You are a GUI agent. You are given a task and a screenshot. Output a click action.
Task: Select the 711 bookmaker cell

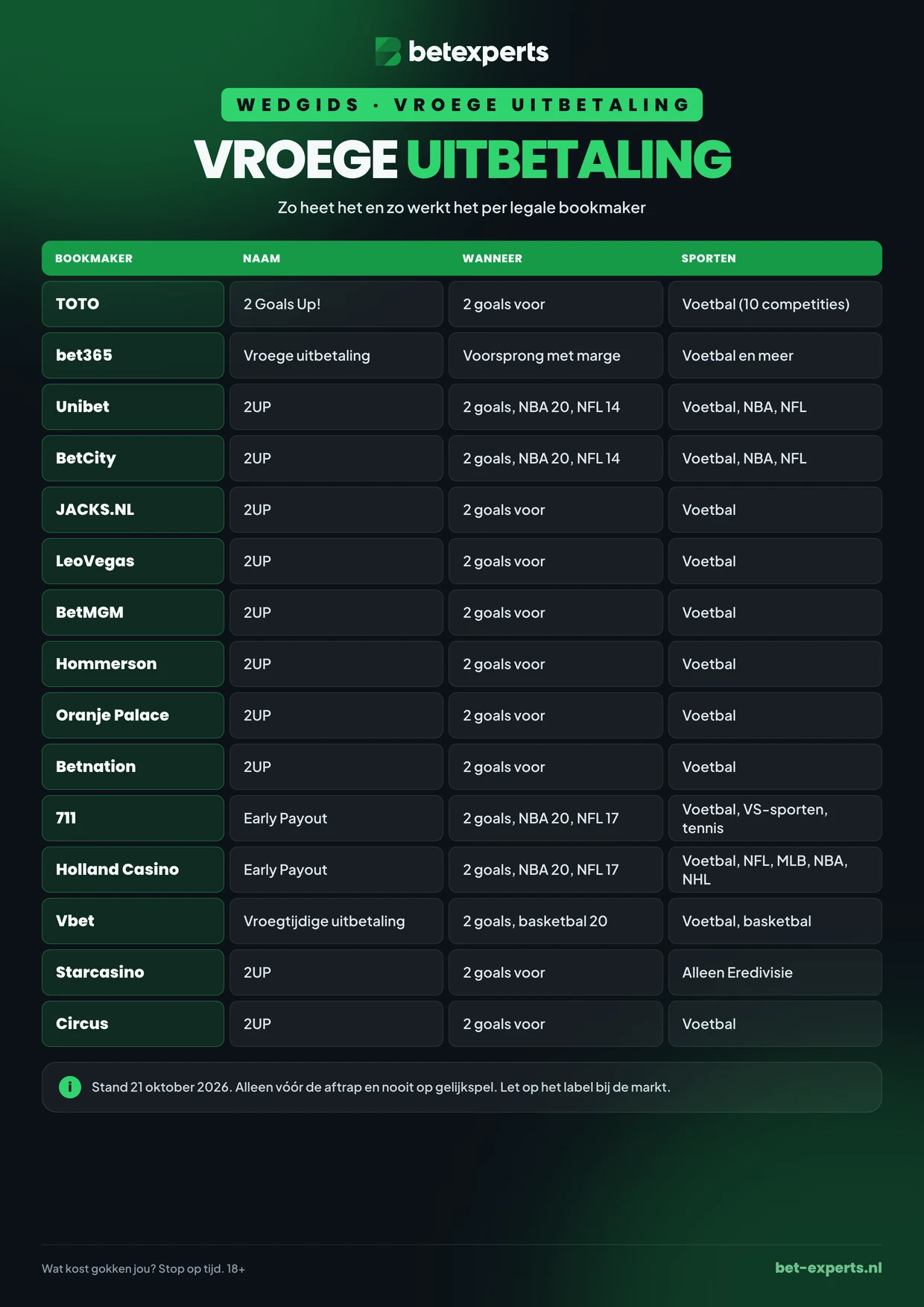133,818
